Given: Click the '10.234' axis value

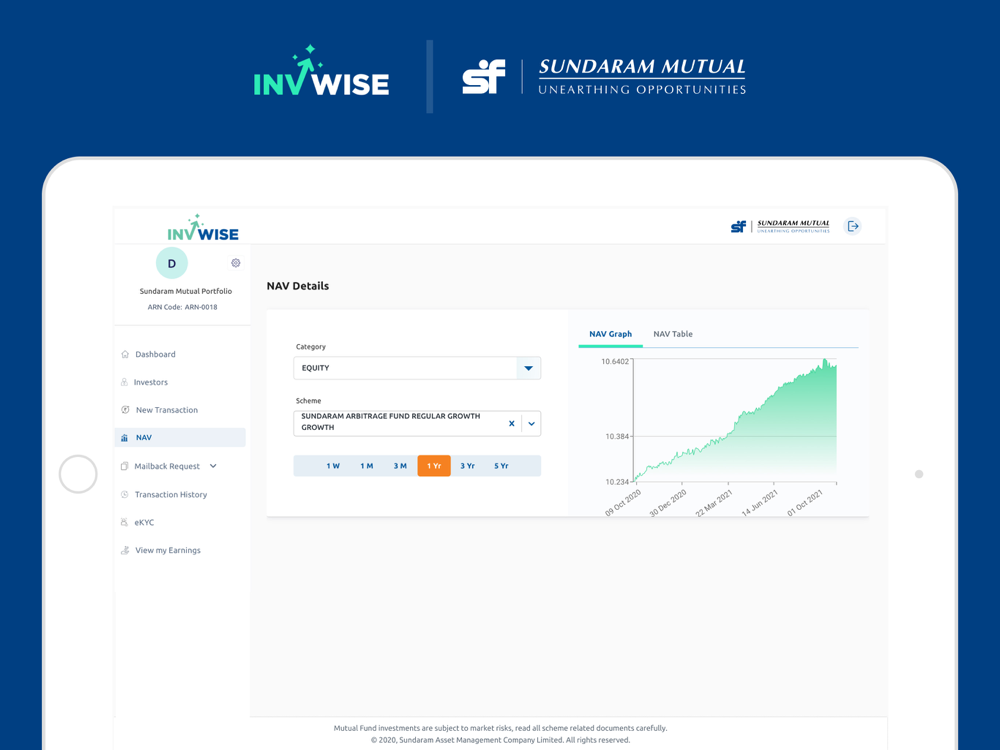Looking at the screenshot, I should [x=617, y=482].
